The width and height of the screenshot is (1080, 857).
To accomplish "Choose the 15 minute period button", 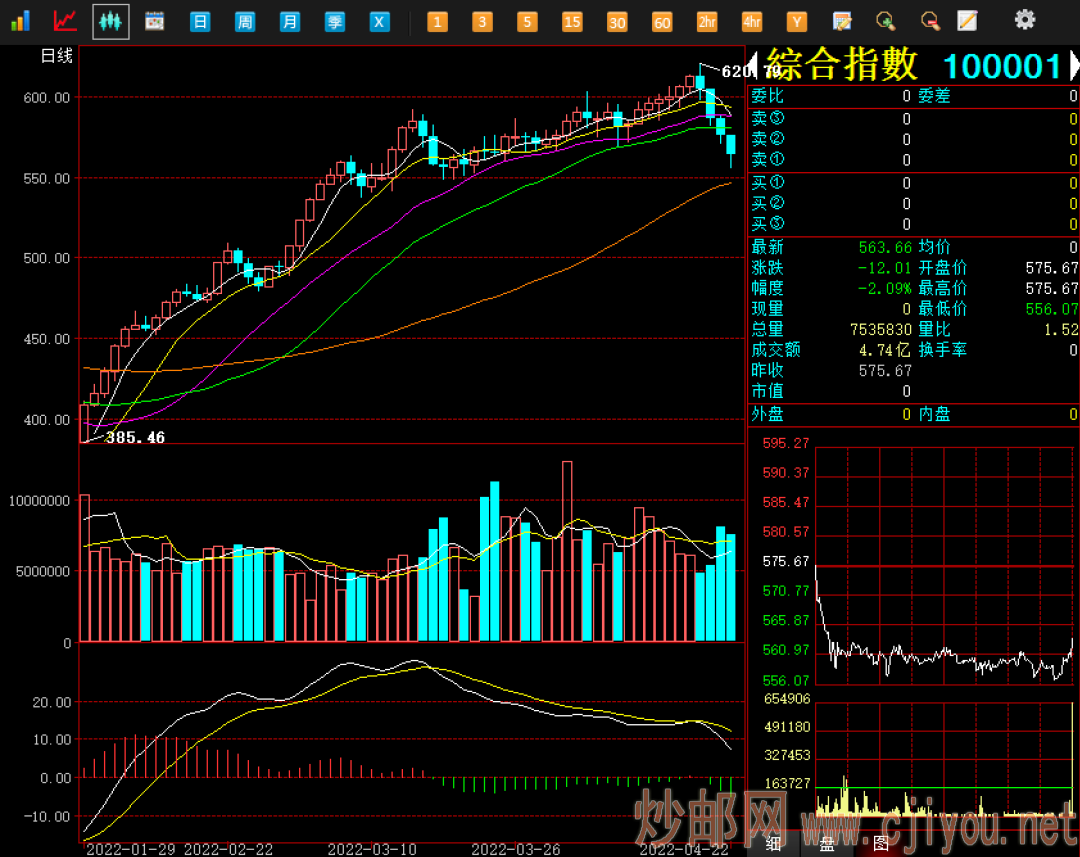I will [x=572, y=21].
